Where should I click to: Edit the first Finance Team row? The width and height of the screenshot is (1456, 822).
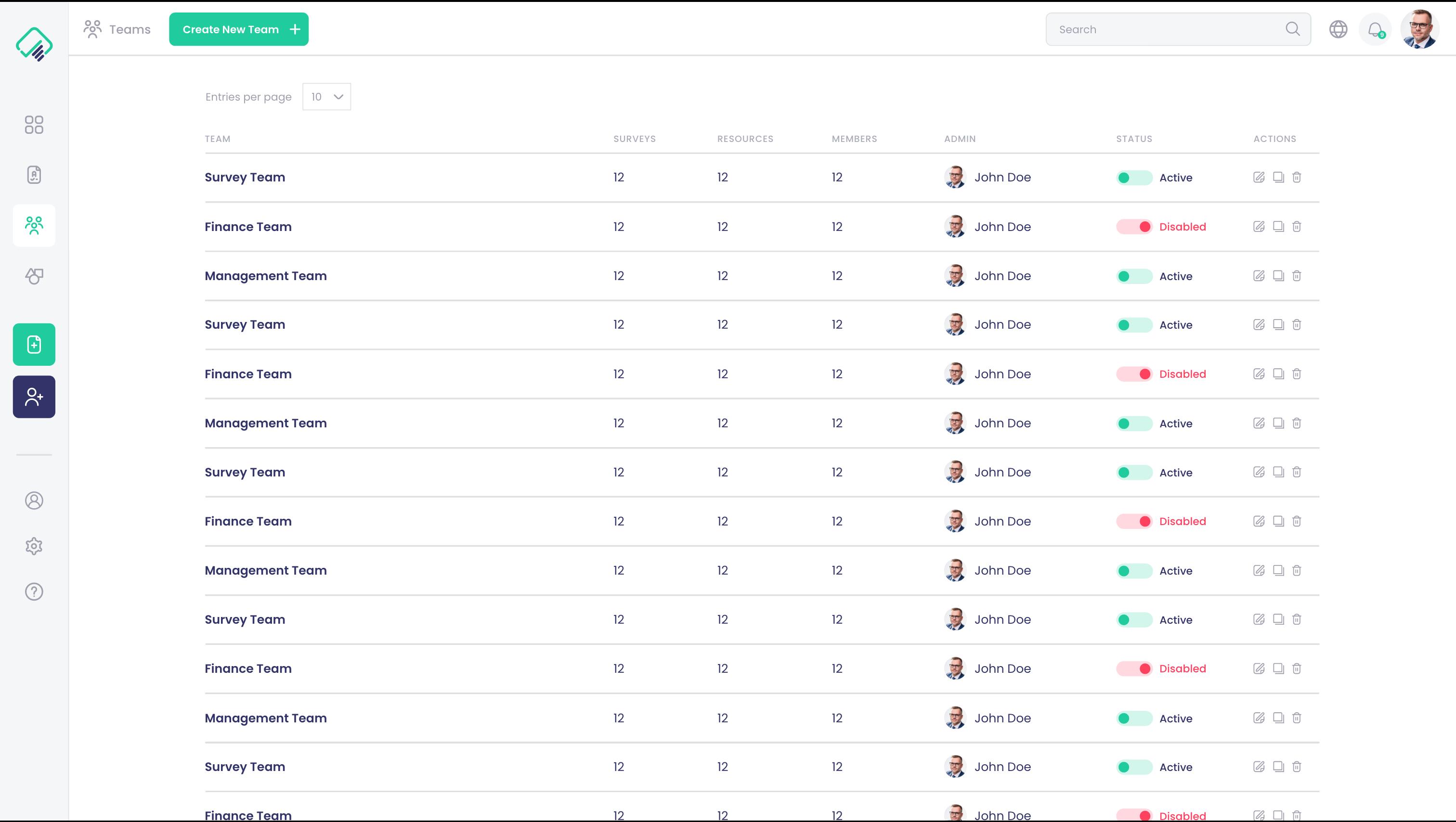click(x=1259, y=227)
